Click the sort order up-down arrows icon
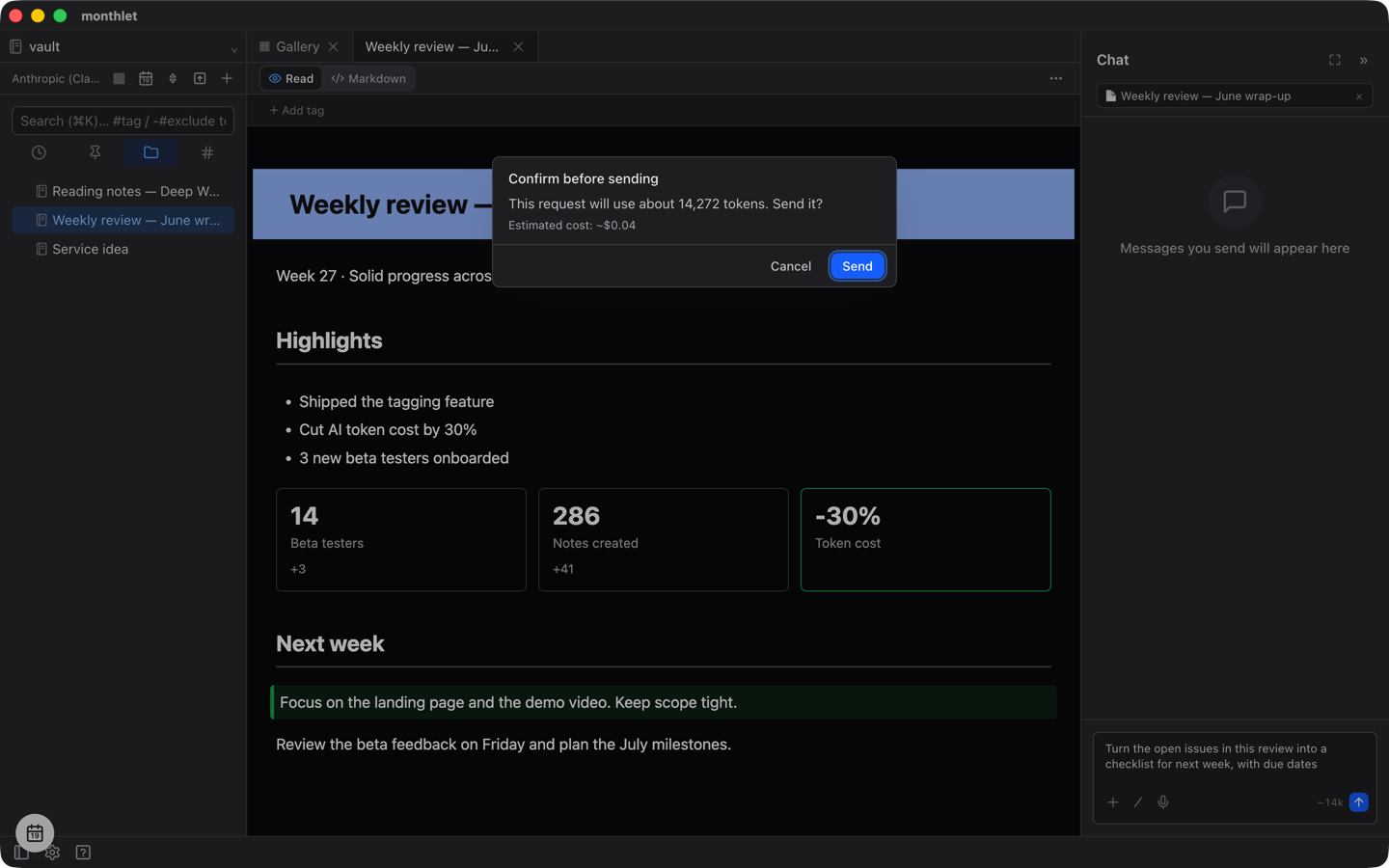The height and width of the screenshot is (868, 1389). pyautogui.click(x=173, y=79)
